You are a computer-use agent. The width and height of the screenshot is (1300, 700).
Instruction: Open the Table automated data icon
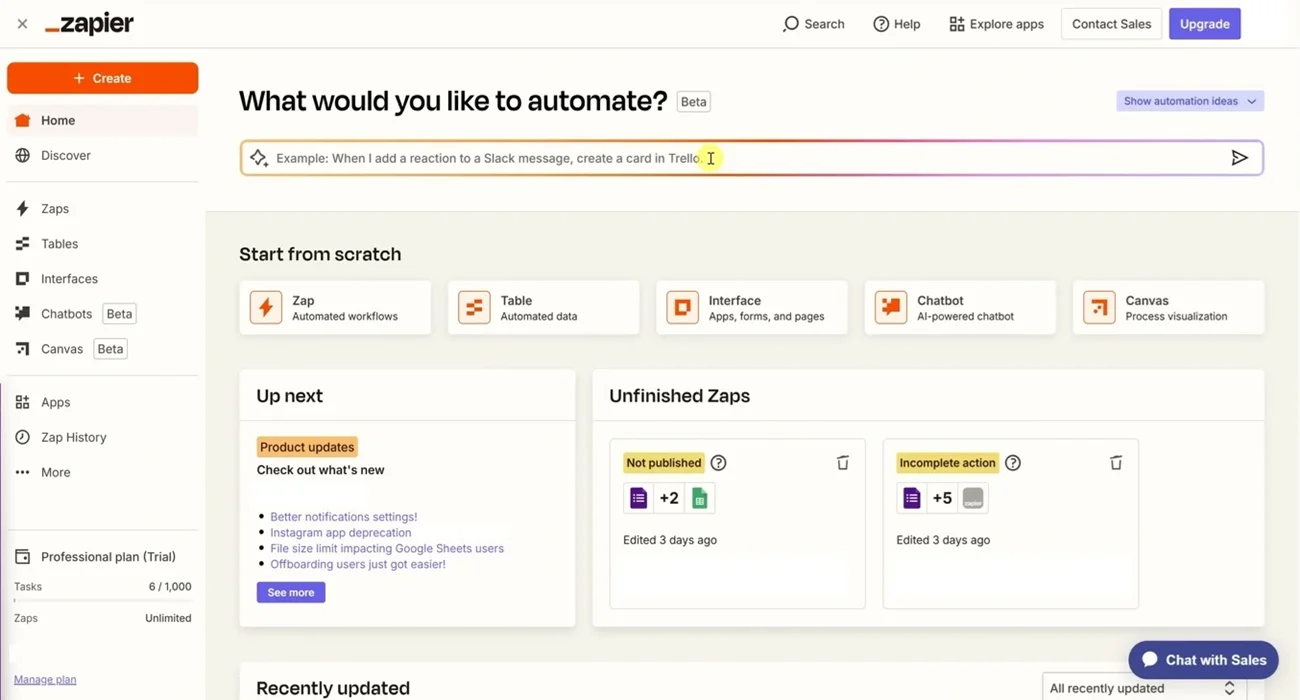pyautogui.click(x=473, y=307)
